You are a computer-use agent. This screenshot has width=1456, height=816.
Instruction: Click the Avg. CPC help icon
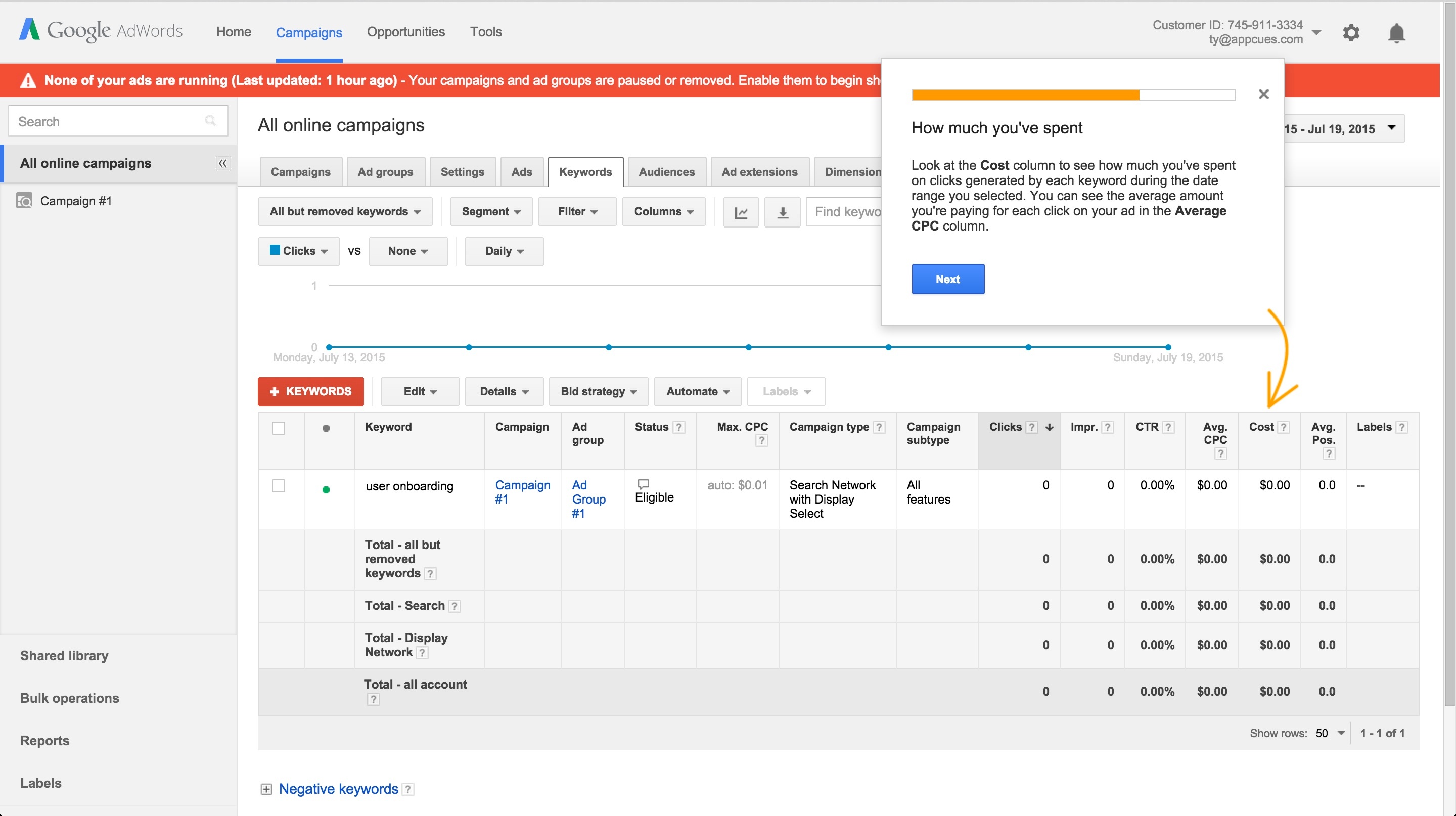click(x=1221, y=454)
